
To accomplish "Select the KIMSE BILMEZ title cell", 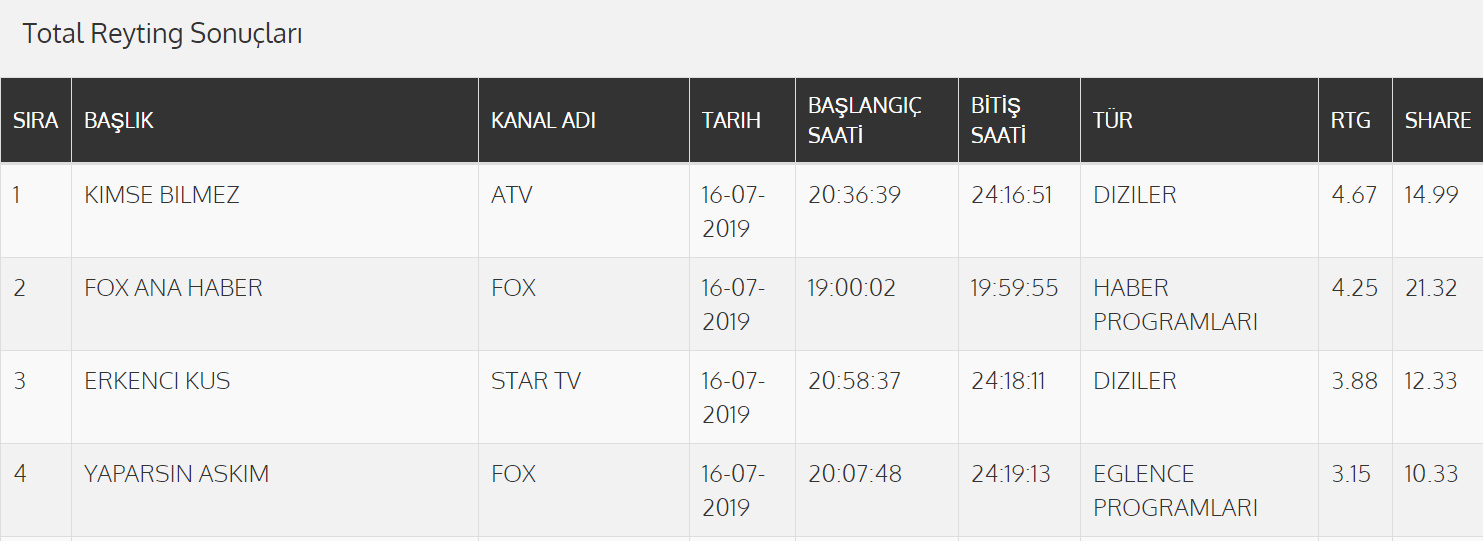I will tap(162, 195).
